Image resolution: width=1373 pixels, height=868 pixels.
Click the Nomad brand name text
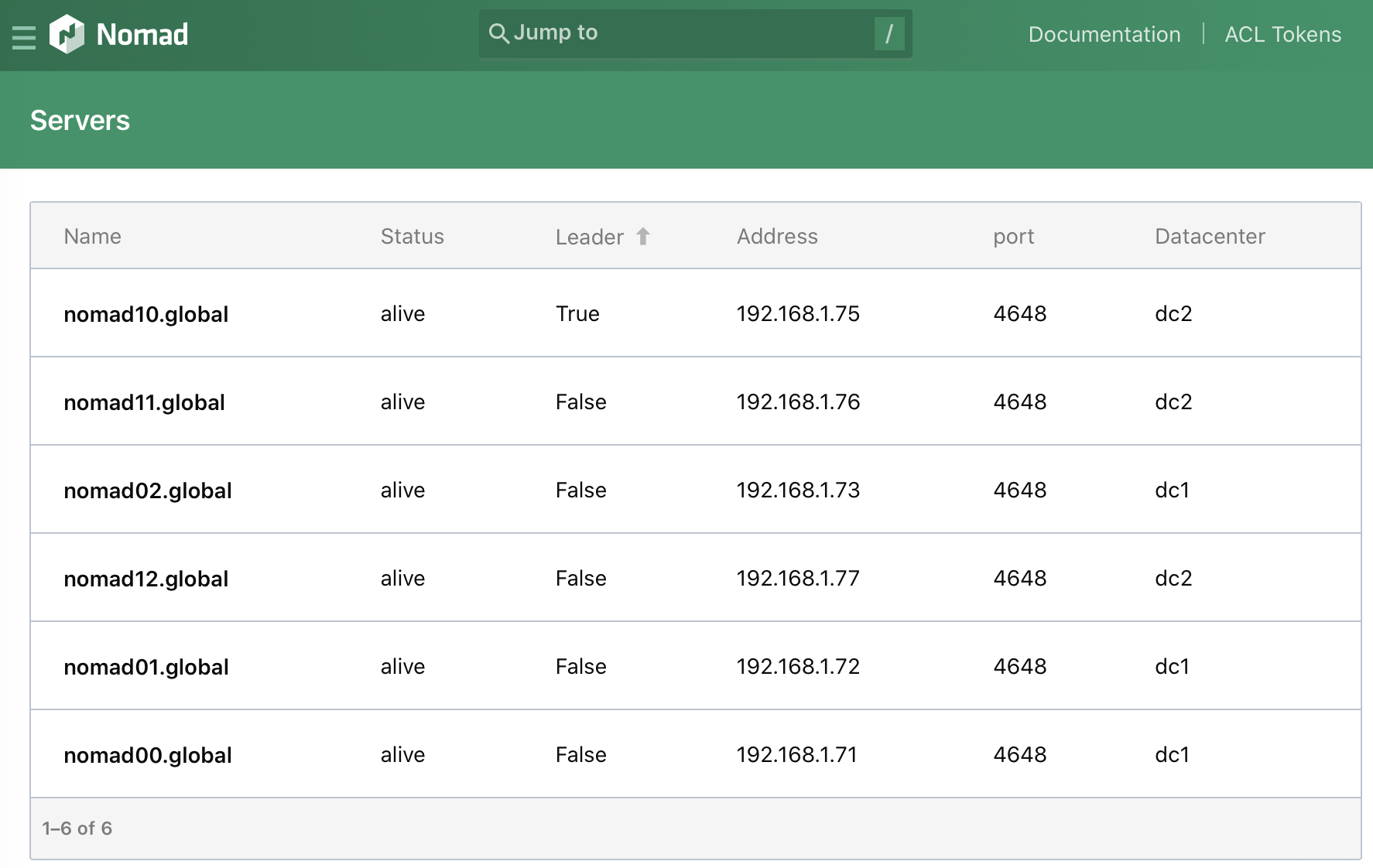tap(142, 35)
